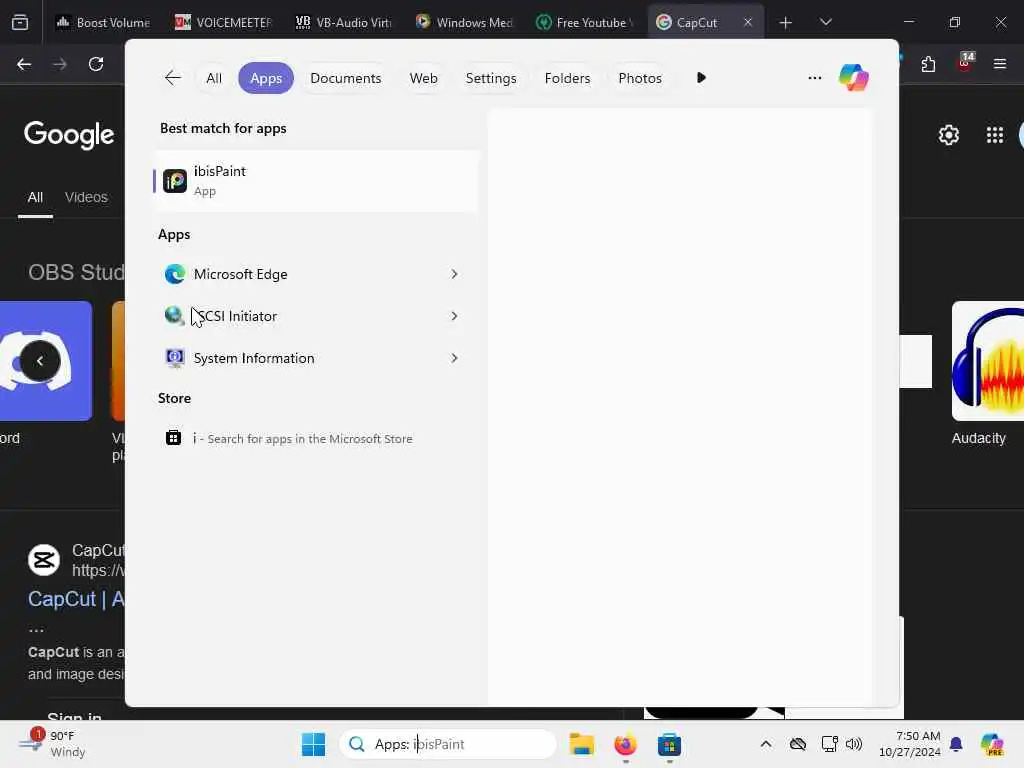Filter search by Photos

click(639, 78)
